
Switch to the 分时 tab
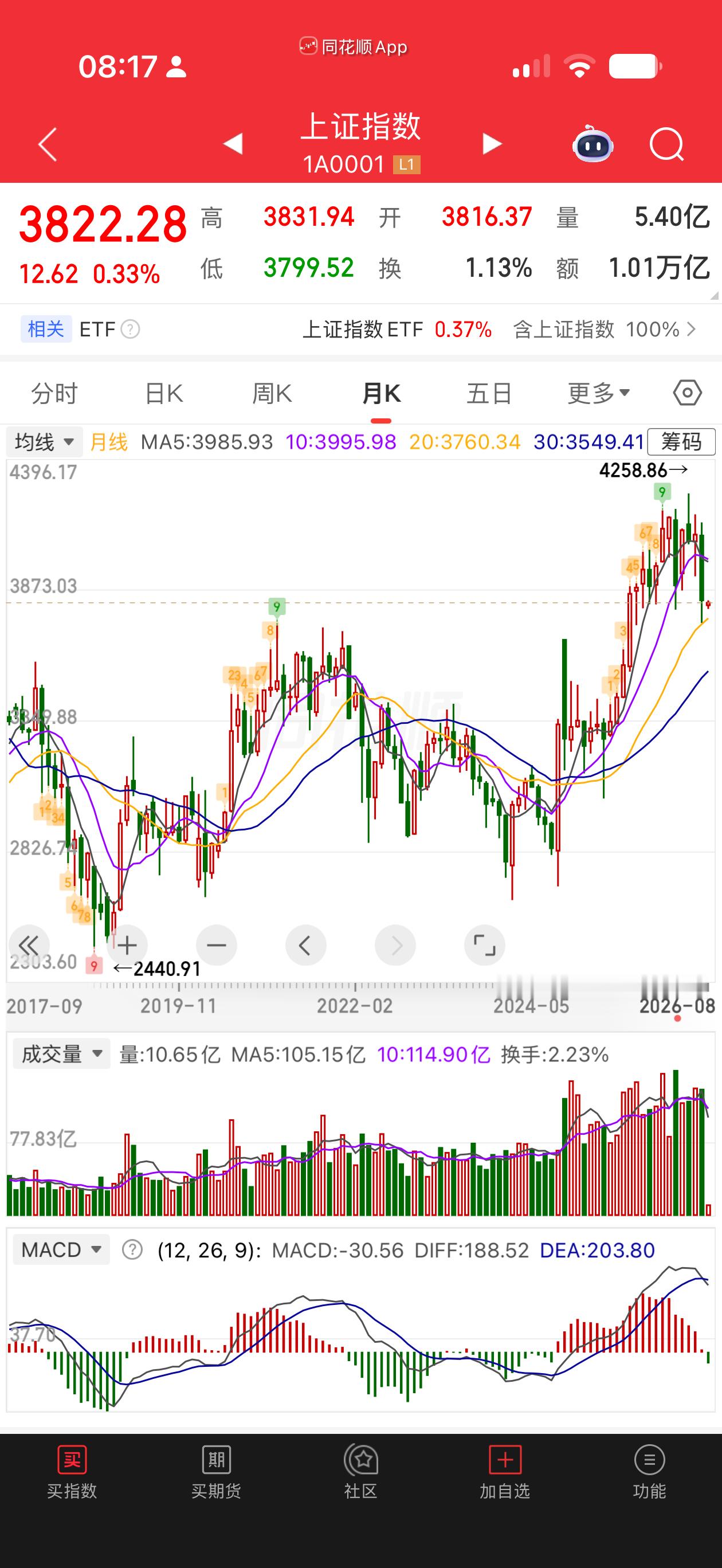(55, 393)
